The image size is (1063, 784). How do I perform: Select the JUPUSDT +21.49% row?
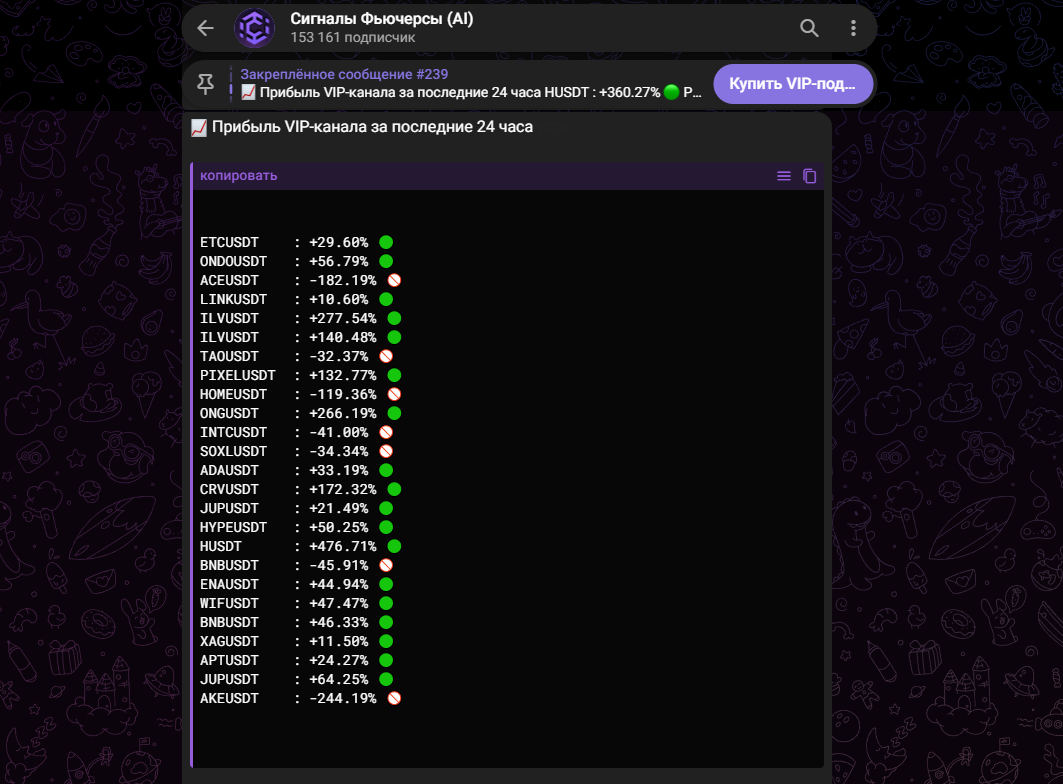point(296,508)
